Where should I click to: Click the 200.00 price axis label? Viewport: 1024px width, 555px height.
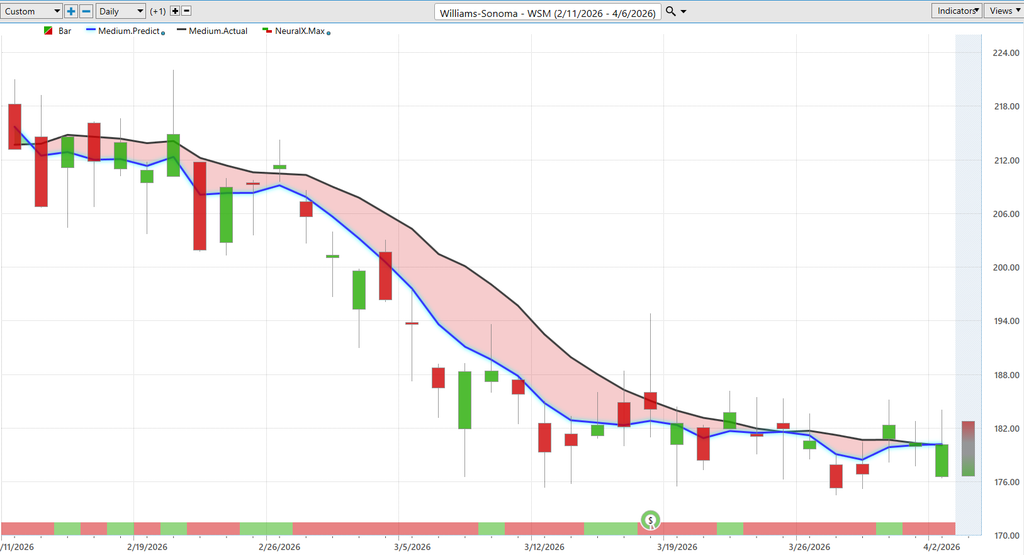[x=1006, y=268]
